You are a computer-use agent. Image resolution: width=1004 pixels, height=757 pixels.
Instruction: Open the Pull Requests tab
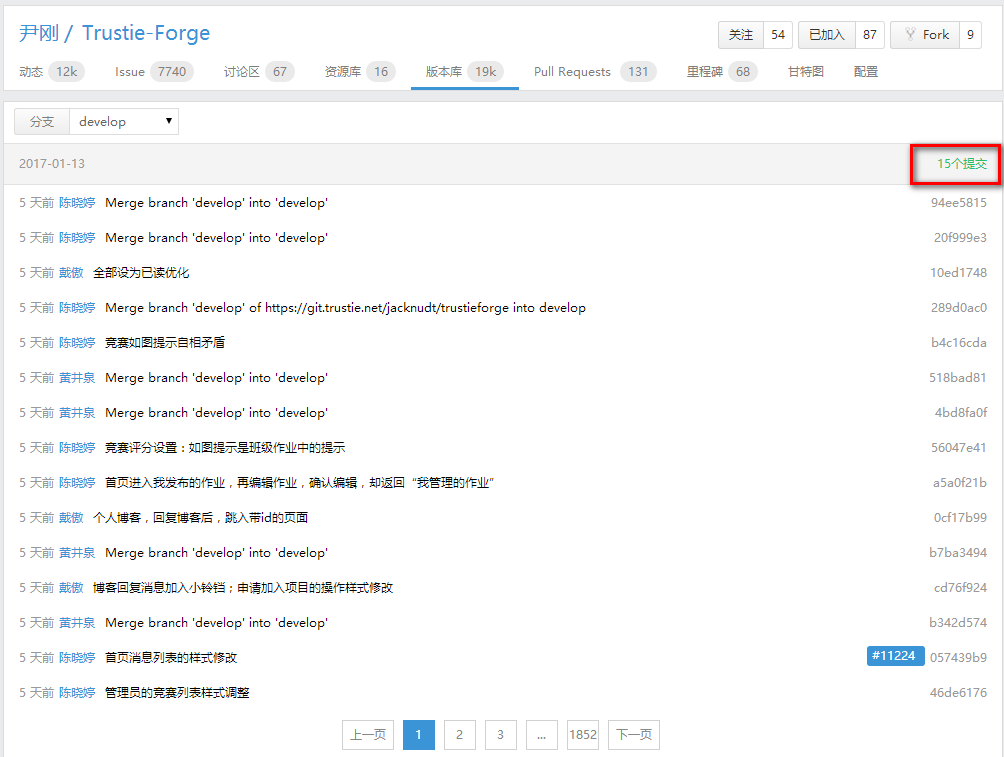(x=595, y=72)
